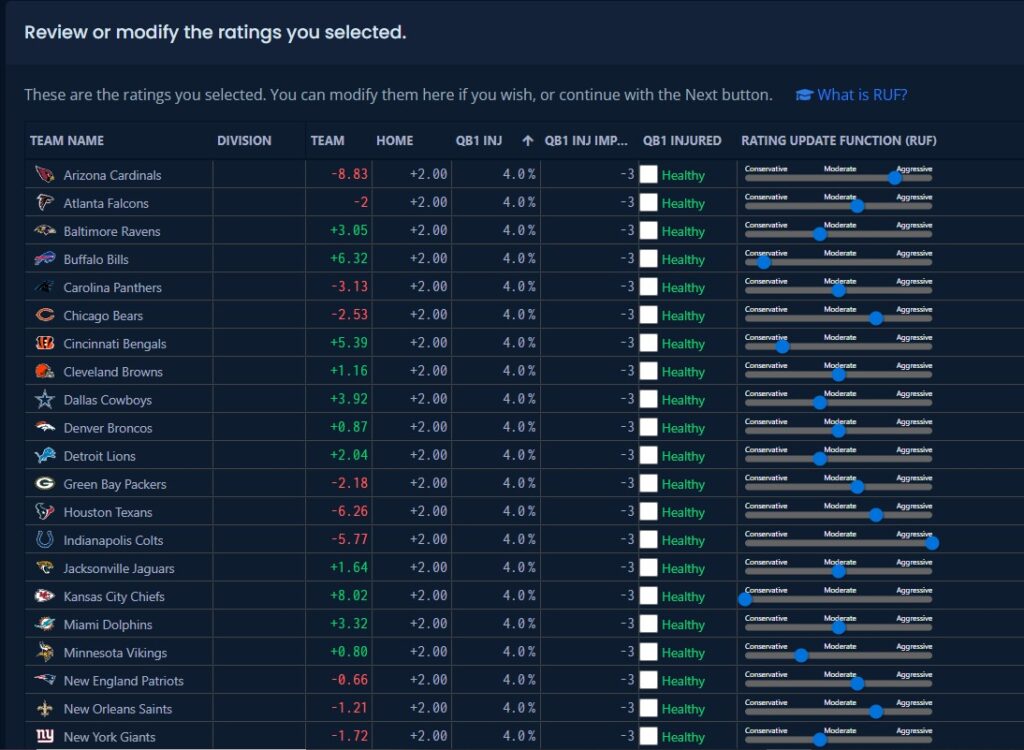Click the Cincinnati Bengals team logo
Image resolution: width=1024 pixels, height=750 pixels.
click(x=44, y=343)
